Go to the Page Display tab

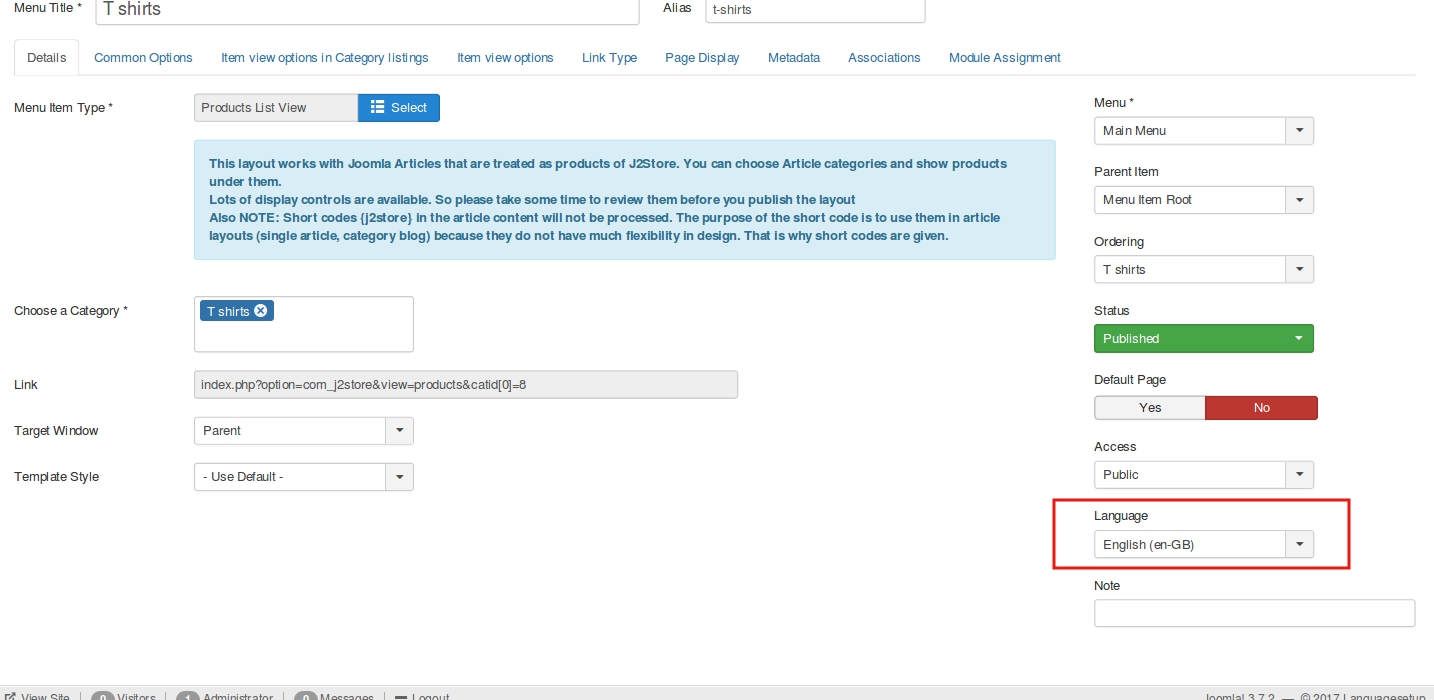(x=702, y=58)
